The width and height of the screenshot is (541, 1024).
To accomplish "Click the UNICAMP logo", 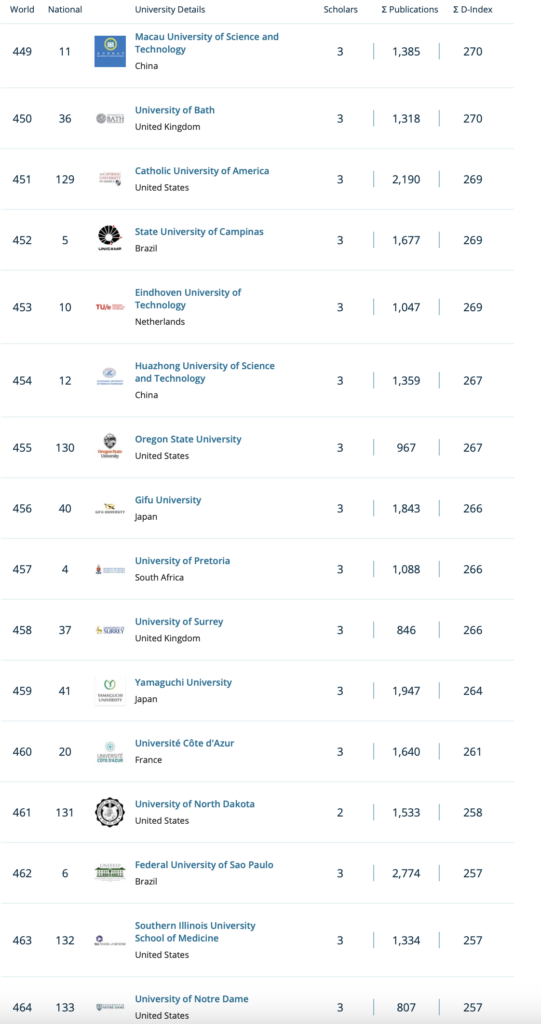I will tap(110, 240).
